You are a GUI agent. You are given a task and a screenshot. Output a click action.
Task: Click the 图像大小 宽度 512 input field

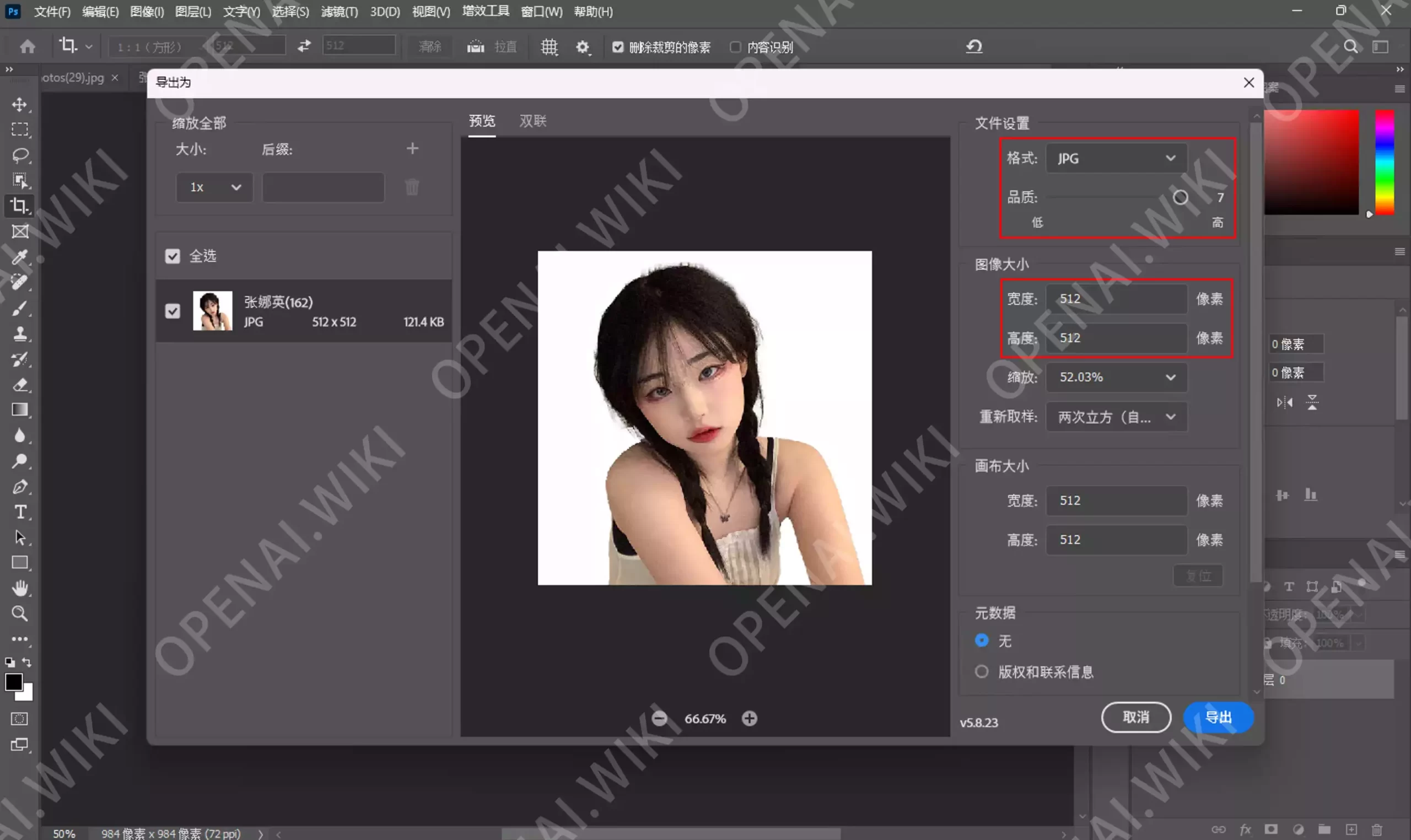1116,299
